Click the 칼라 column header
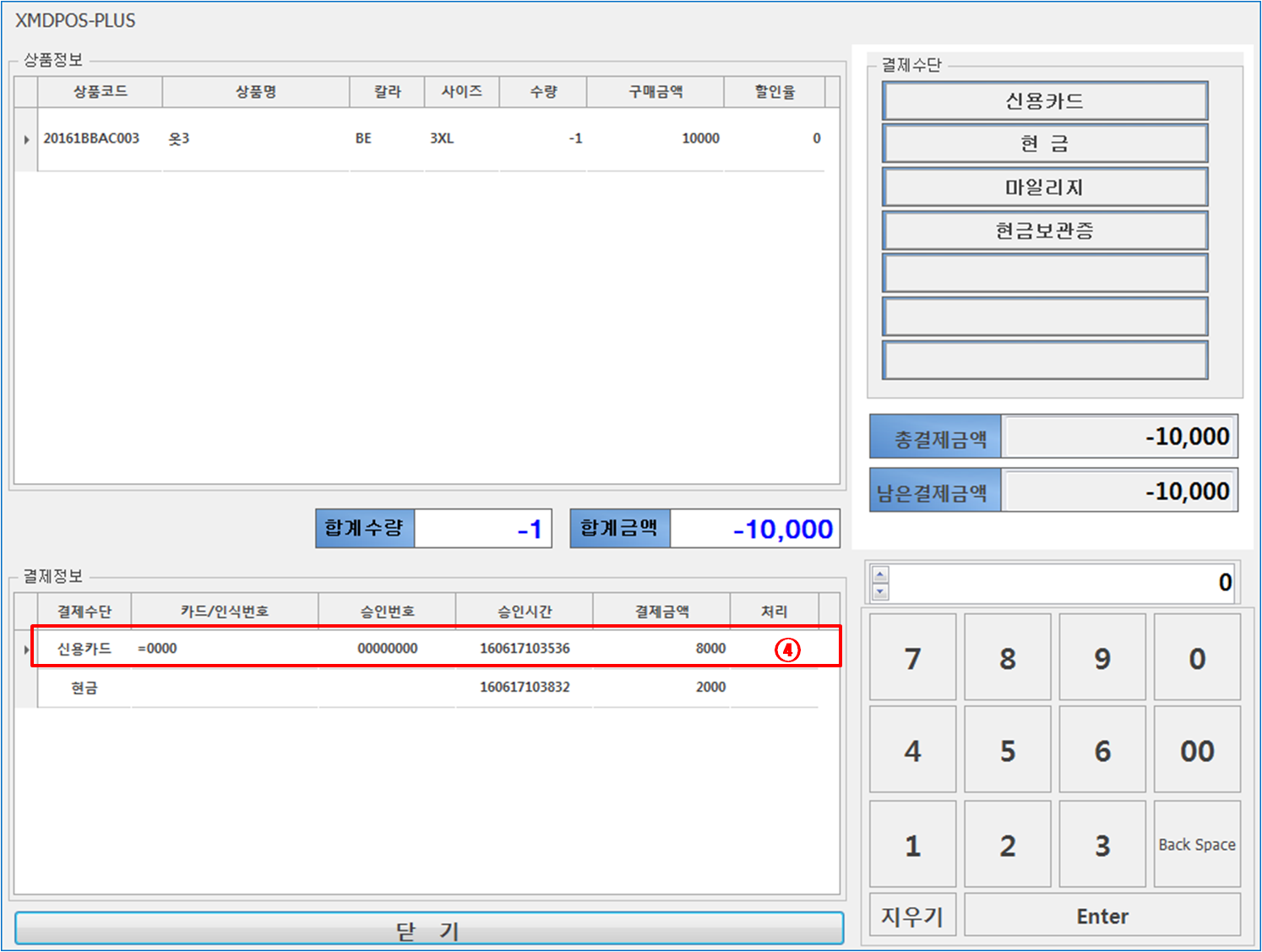 (x=387, y=91)
